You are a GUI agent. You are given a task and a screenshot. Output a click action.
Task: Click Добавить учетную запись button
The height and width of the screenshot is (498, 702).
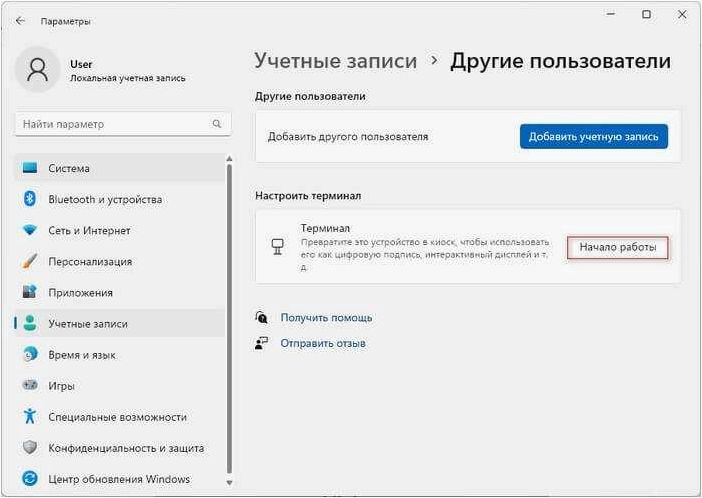(x=594, y=137)
